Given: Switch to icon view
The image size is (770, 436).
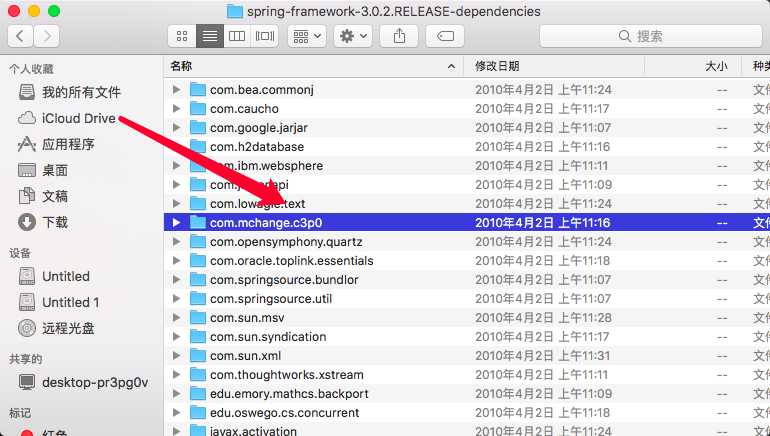Looking at the screenshot, I should tap(182, 36).
